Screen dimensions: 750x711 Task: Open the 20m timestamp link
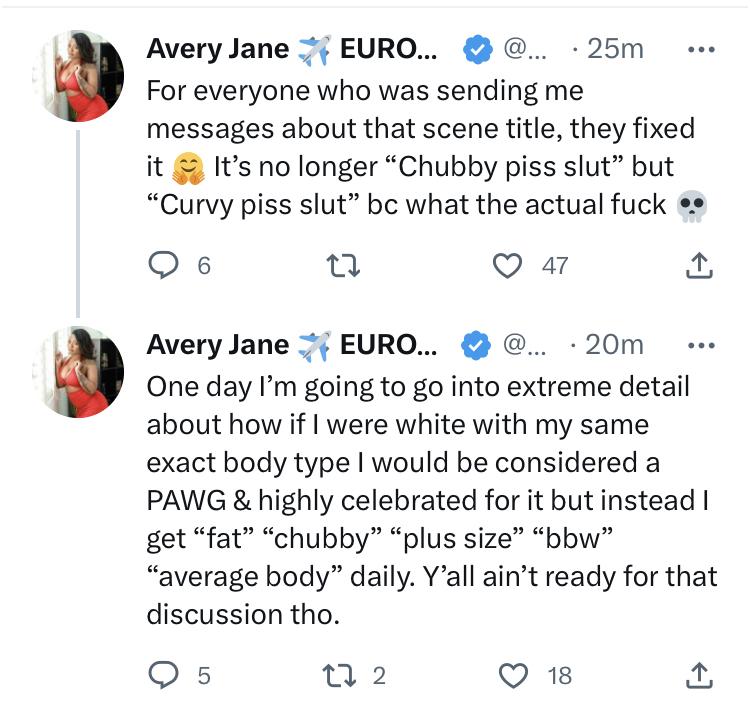click(615, 345)
